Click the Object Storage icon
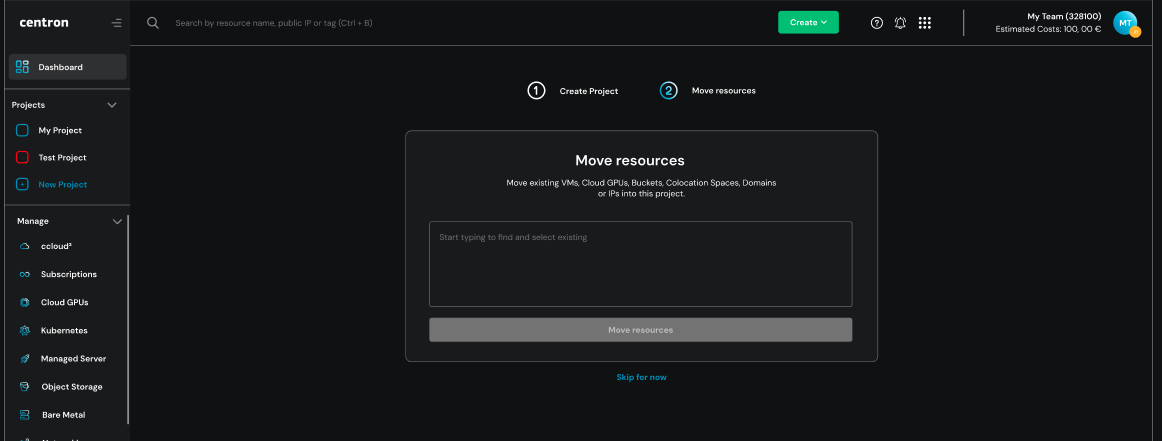1162x441 pixels. [24, 386]
